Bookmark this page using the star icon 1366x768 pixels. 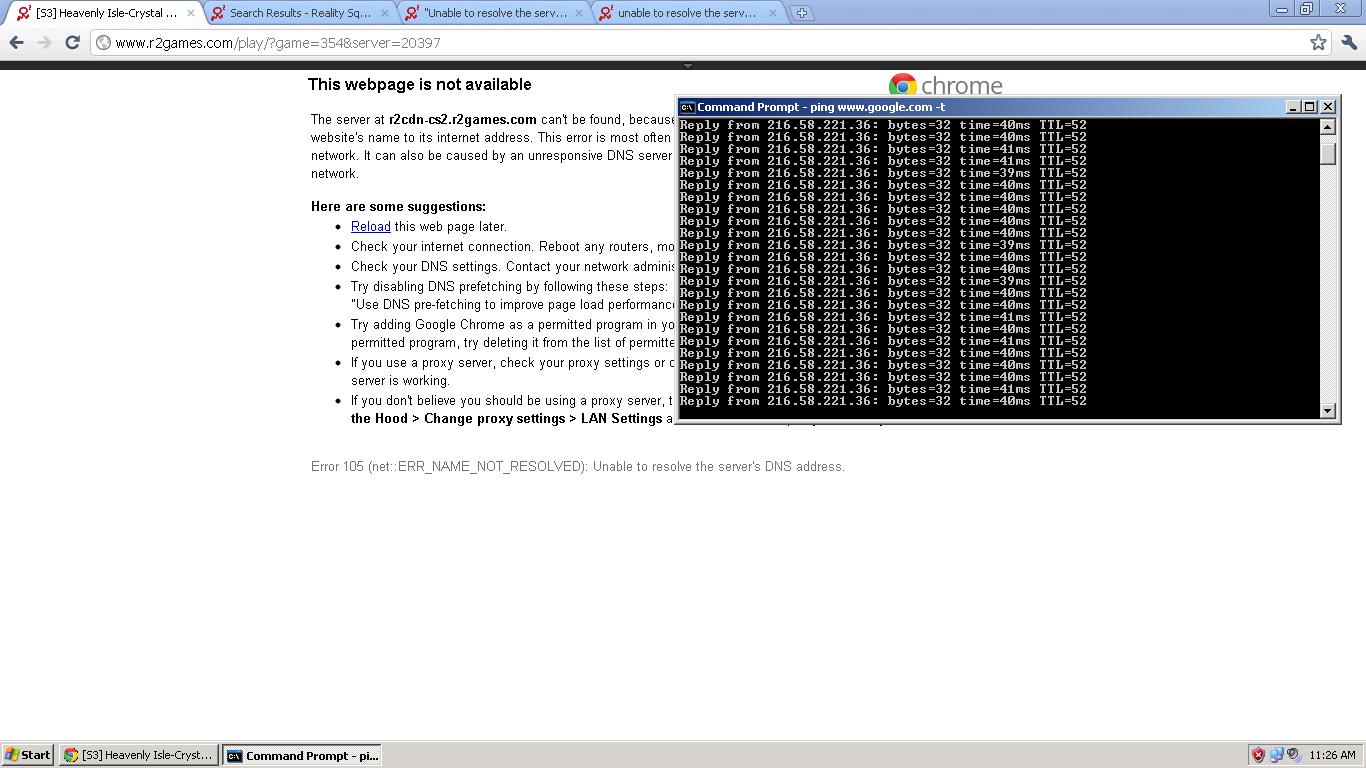coord(1318,42)
